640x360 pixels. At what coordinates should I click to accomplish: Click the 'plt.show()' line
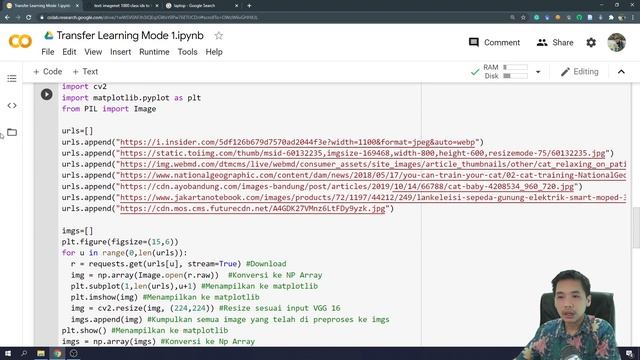pos(84,331)
